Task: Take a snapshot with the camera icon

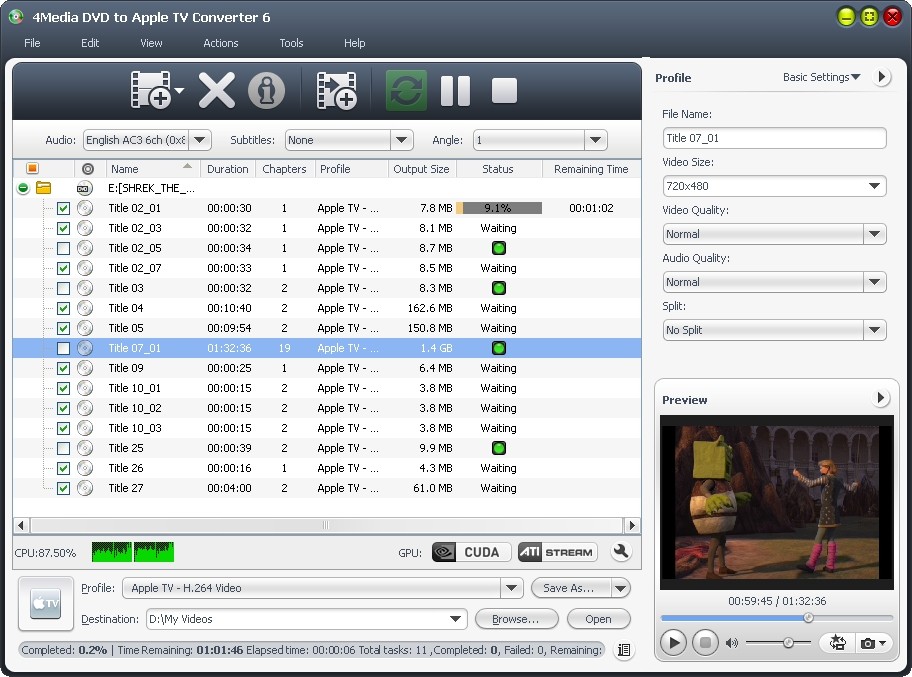Action: (867, 643)
